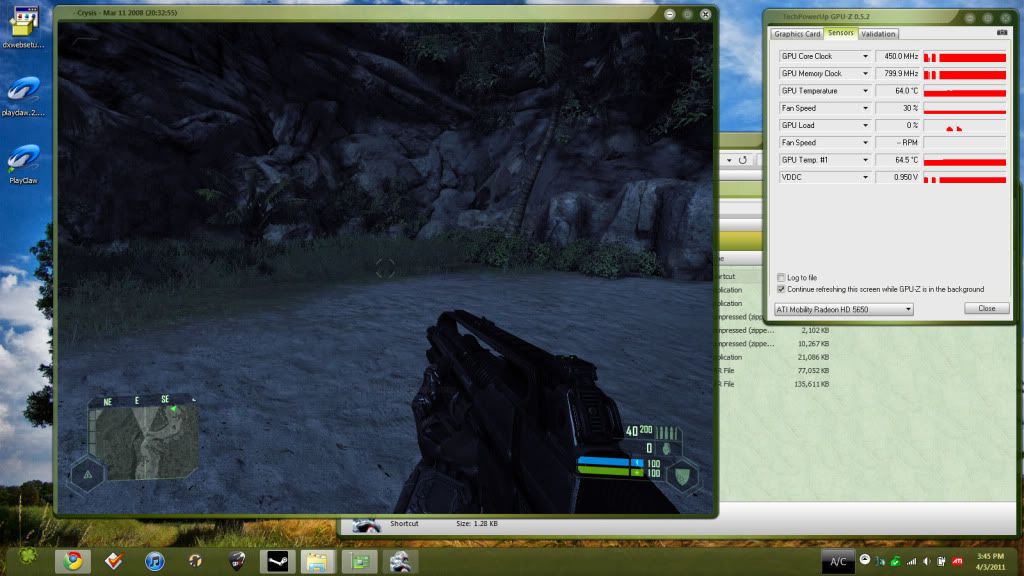Click the Size: 1.28 KB detail in Explorer
The height and width of the screenshot is (576, 1024).
pyautogui.click(x=477, y=524)
